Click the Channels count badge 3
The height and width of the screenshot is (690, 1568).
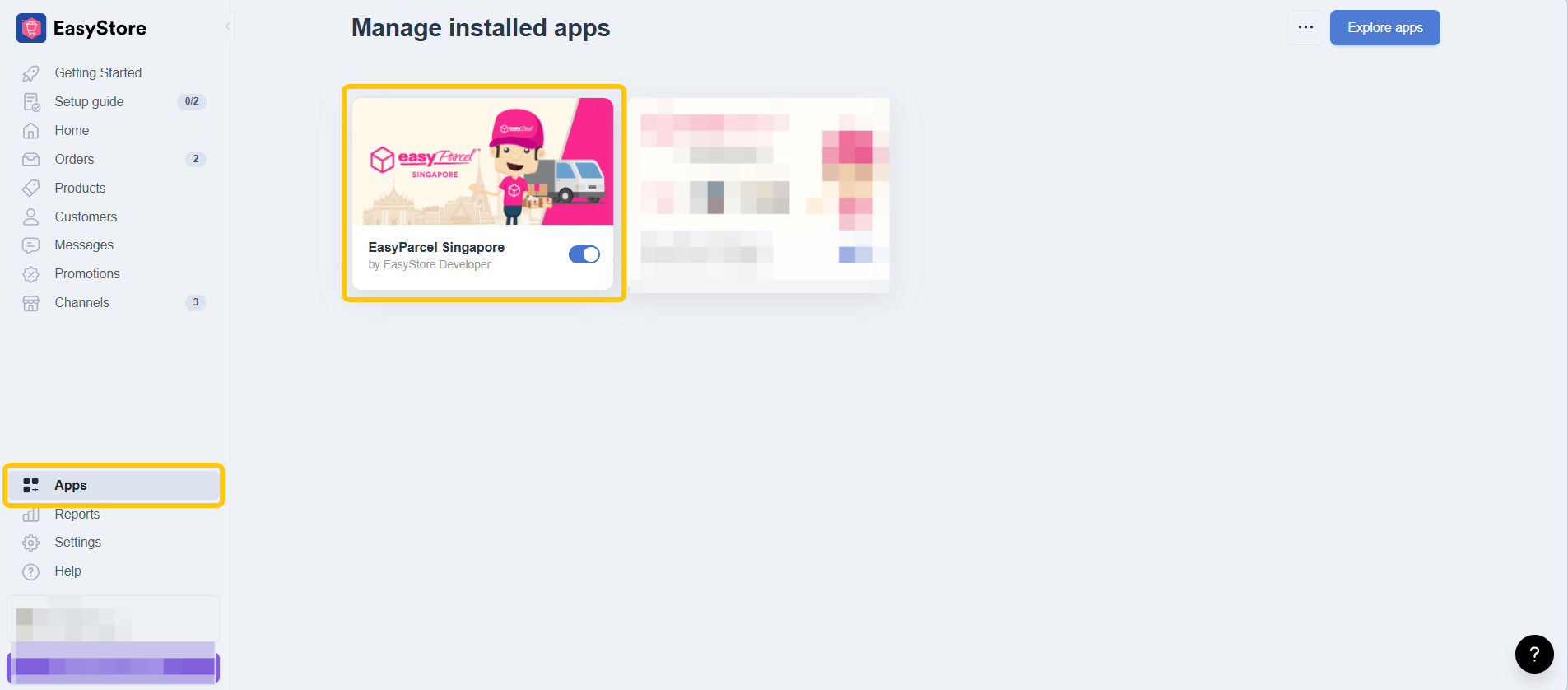coord(195,302)
